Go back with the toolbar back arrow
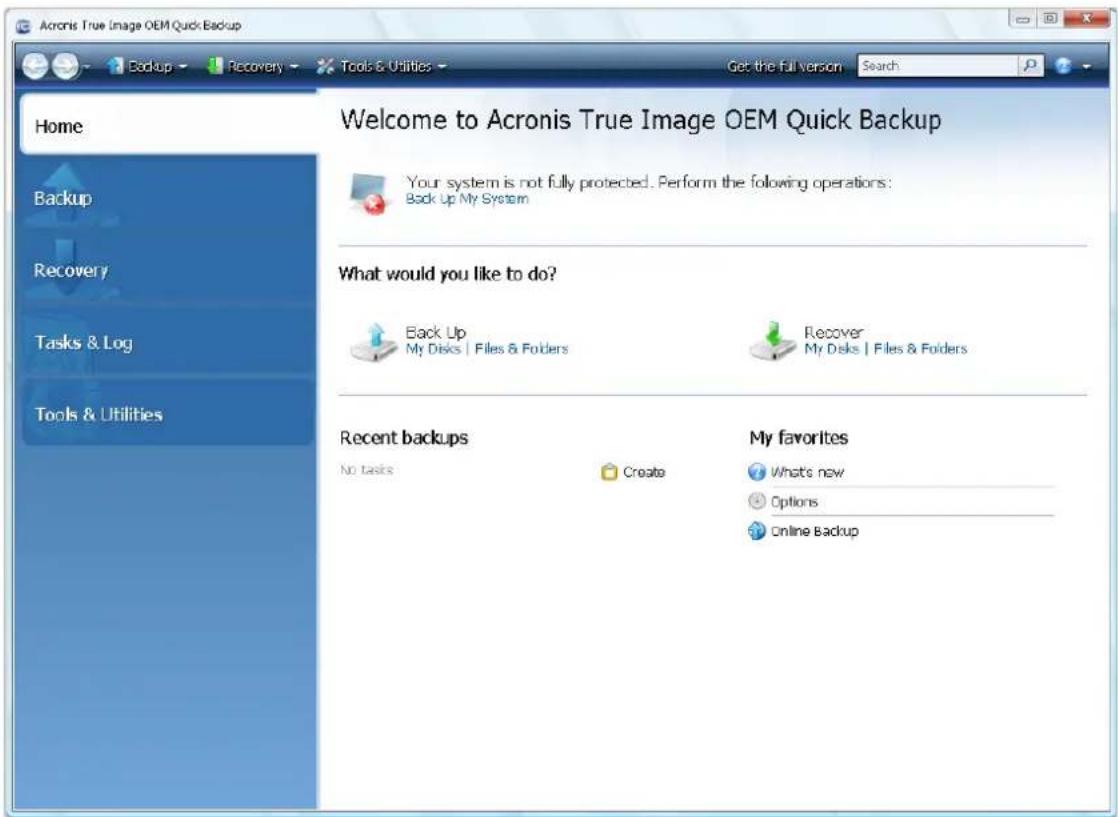Screen dimensions: 1118x817 (x=36, y=66)
